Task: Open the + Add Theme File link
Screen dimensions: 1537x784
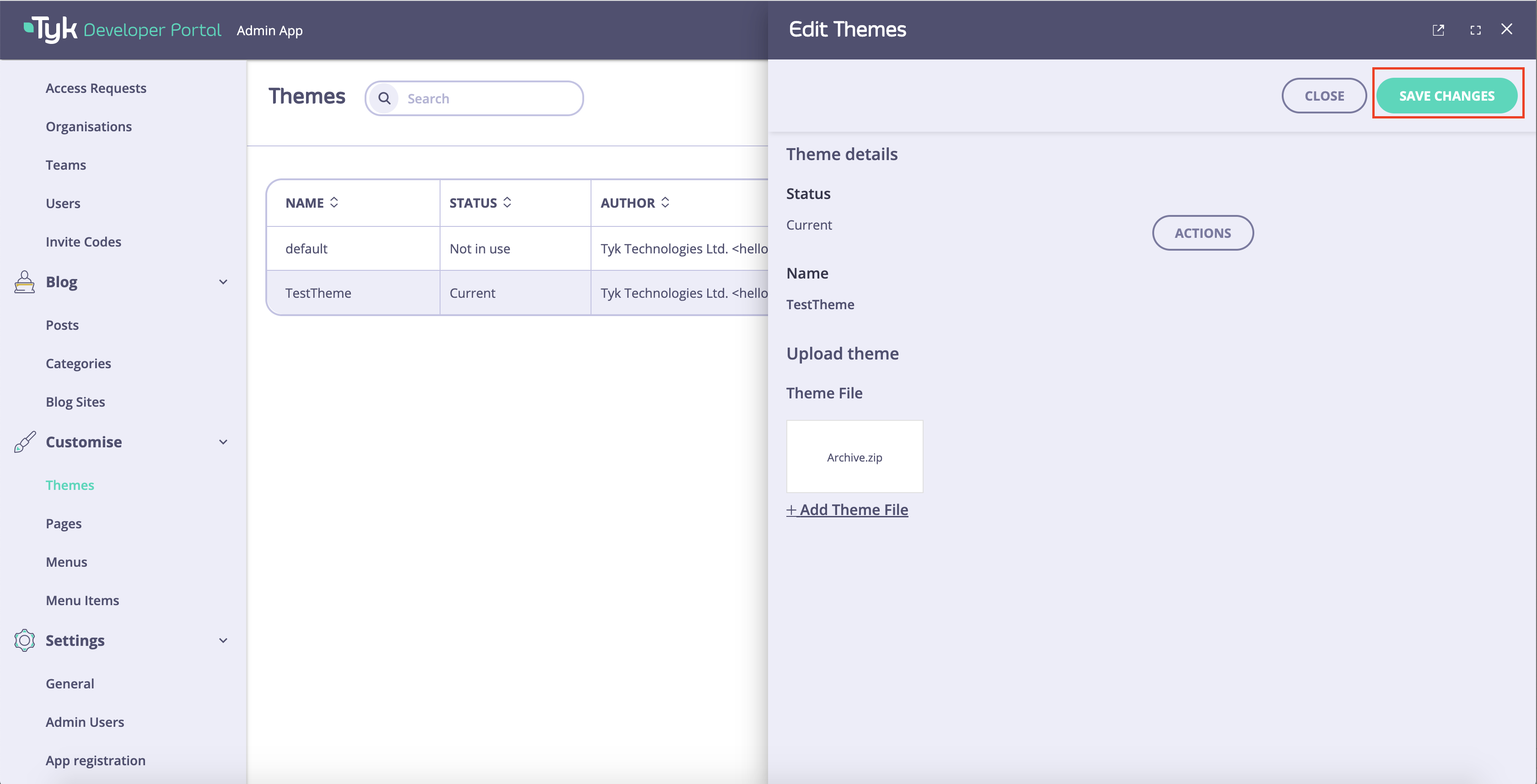Action: (847, 510)
